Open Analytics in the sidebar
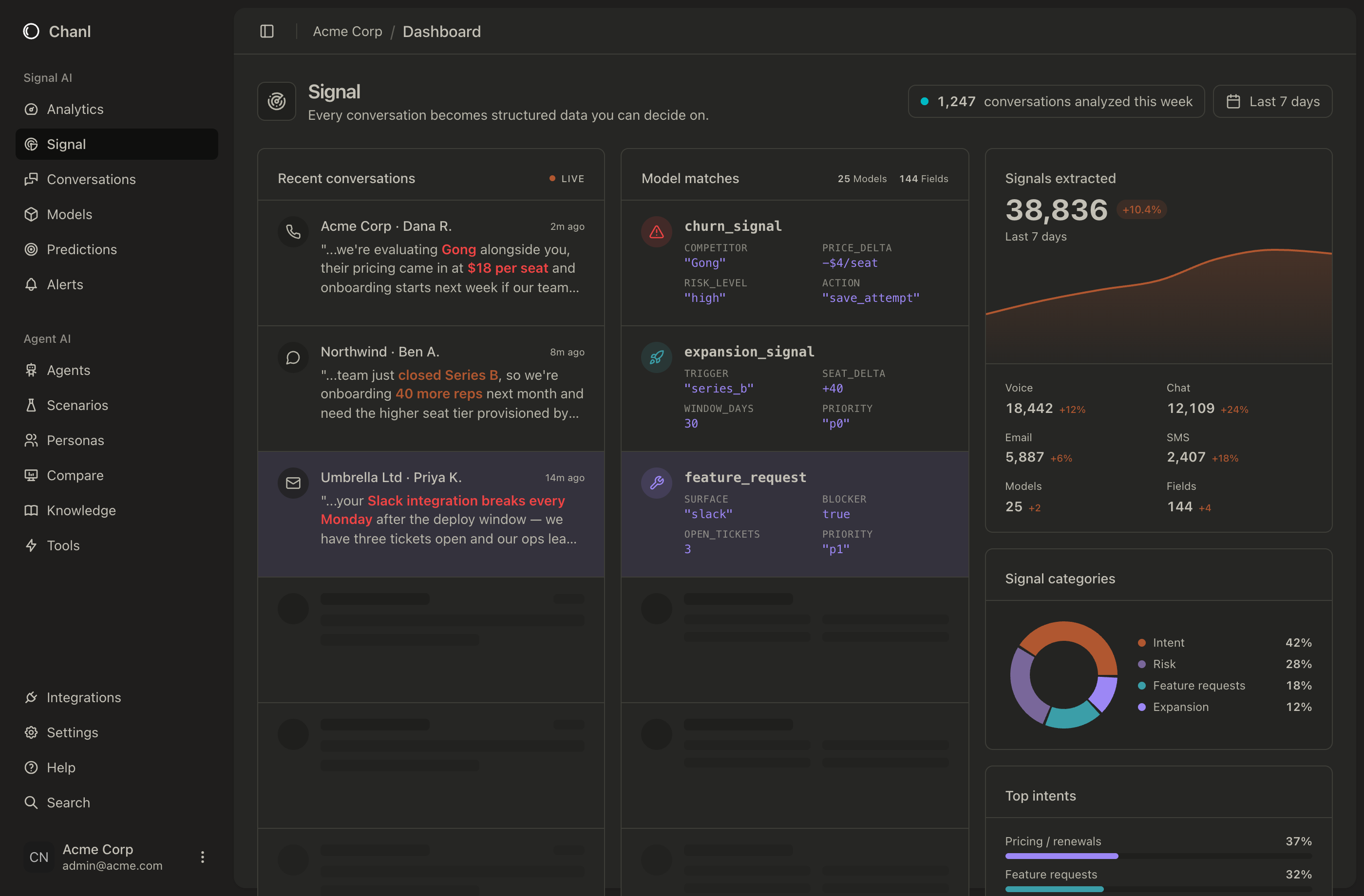Image resolution: width=1364 pixels, height=896 pixels. pos(75,109)
